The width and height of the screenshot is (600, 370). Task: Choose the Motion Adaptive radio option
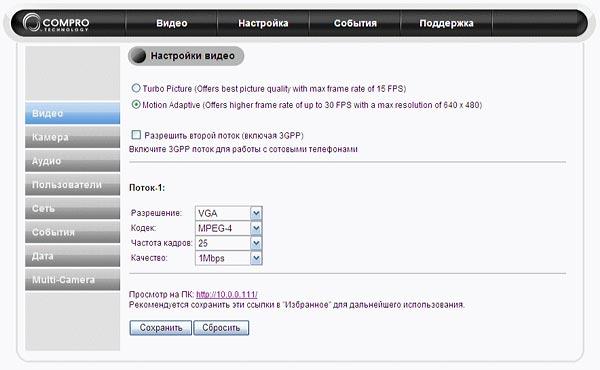(136, 104)
